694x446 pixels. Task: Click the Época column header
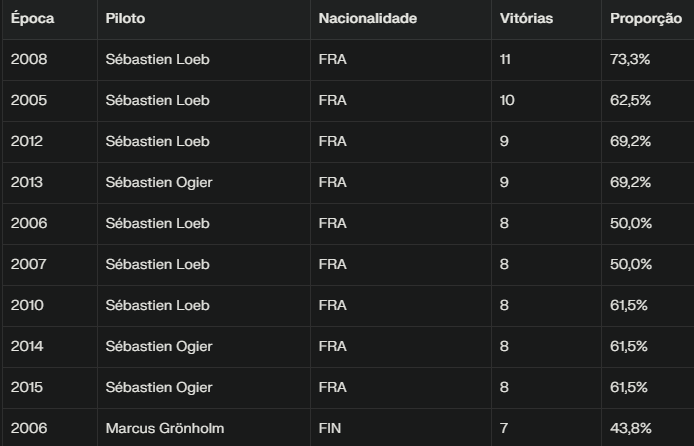click(x=32, y=19)
